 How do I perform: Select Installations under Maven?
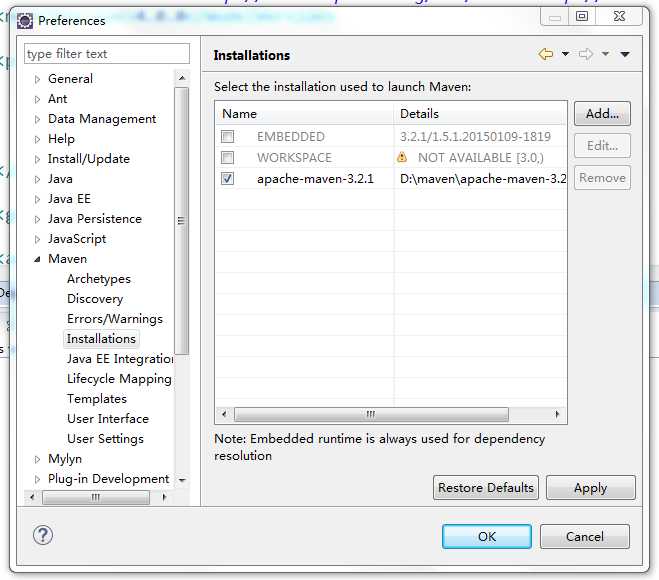(101, 339)
